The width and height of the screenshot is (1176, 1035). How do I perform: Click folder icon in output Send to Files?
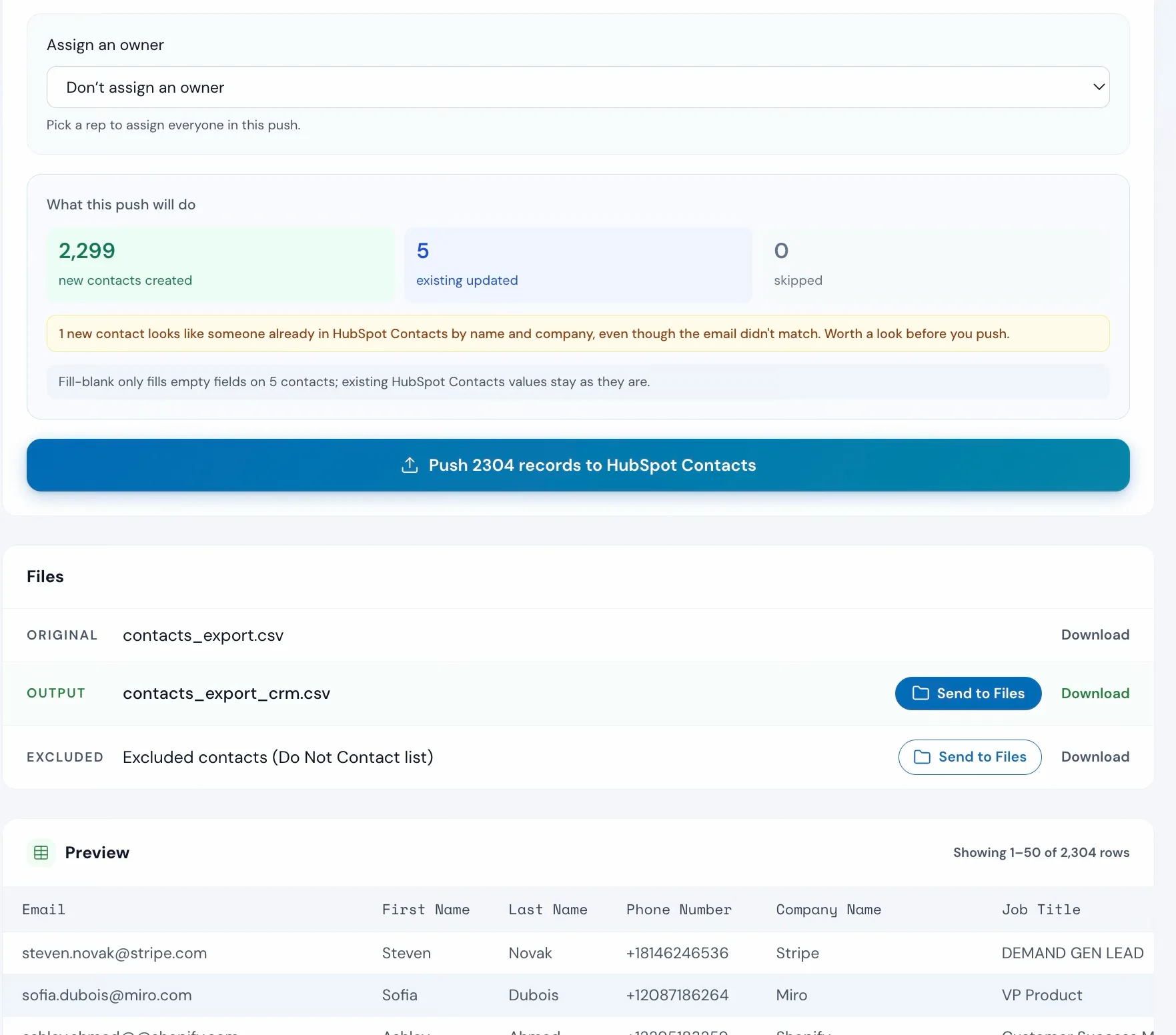(921, 694)
